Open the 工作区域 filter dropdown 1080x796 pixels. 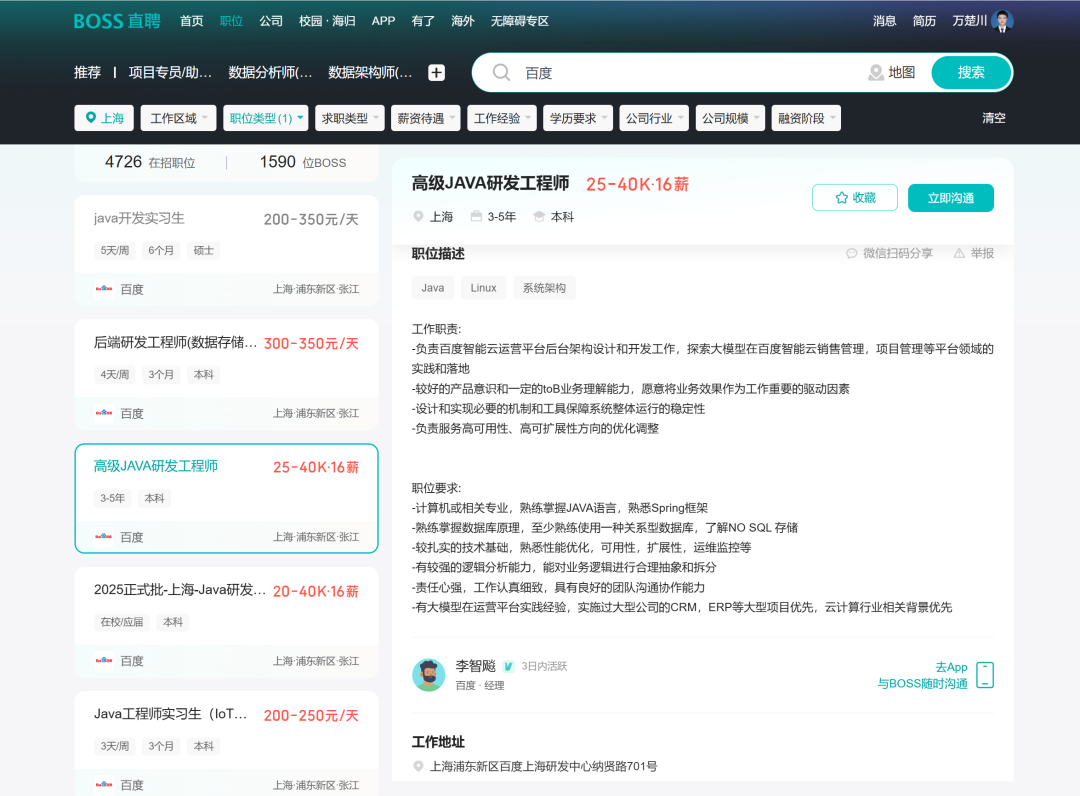178,118
